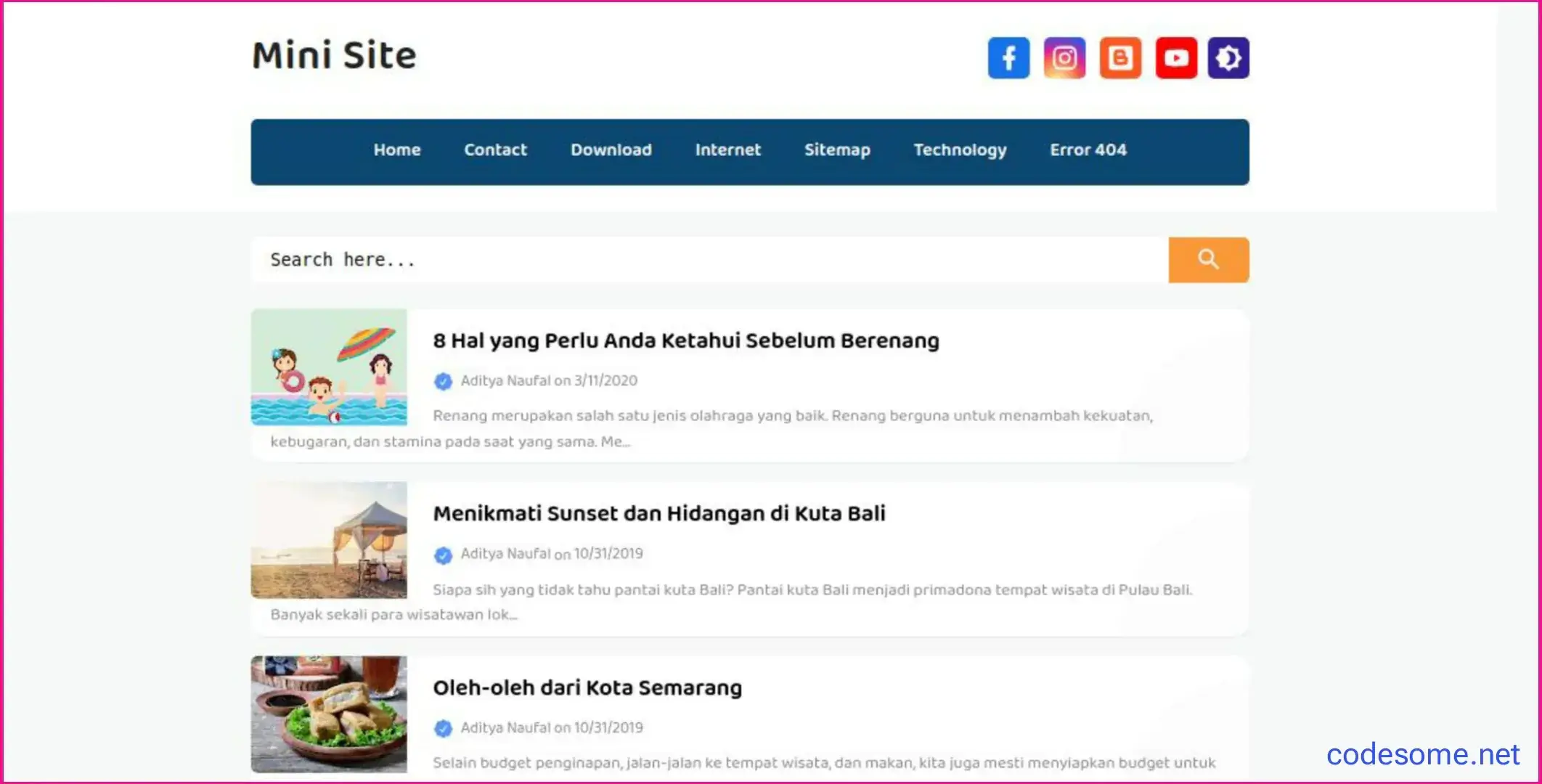Image resolution: width=1542 pixels, height=784 pixels.
Task: Click verified badge on Kuta Bali post
Action: pos(443,555)
